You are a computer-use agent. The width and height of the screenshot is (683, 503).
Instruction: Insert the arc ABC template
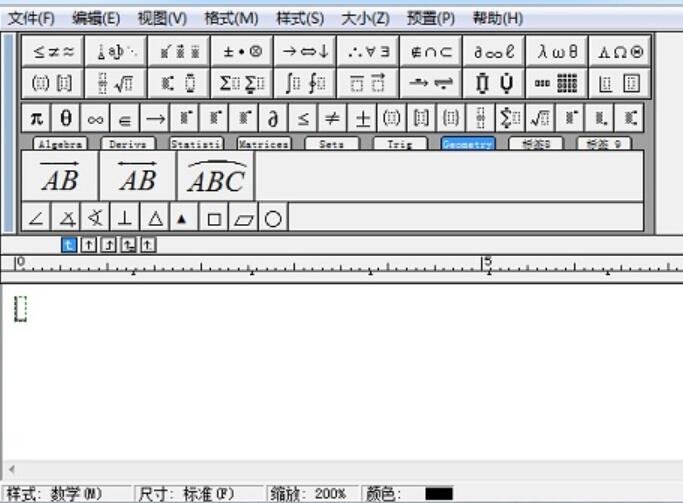pos(216,177)
